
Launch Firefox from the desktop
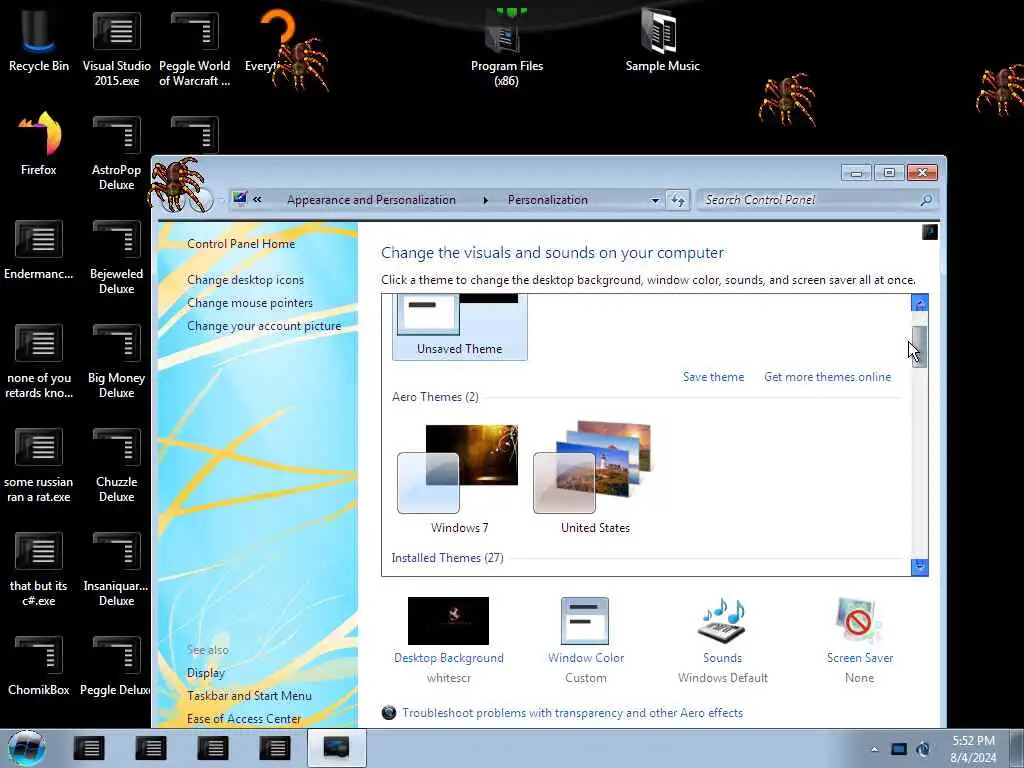tap(39, 144)
